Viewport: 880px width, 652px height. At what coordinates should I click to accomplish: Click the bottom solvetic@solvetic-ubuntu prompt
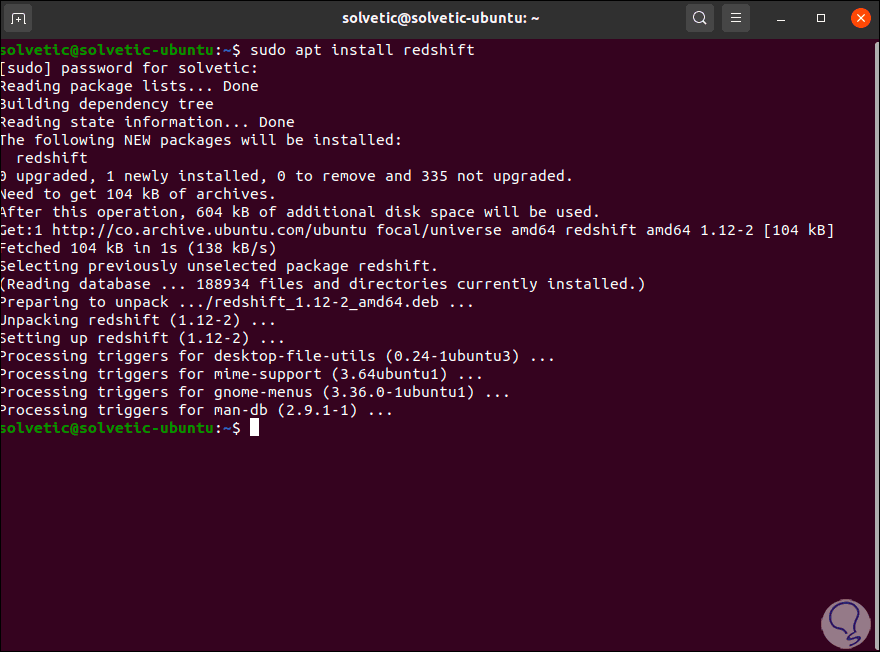[120, 428]
